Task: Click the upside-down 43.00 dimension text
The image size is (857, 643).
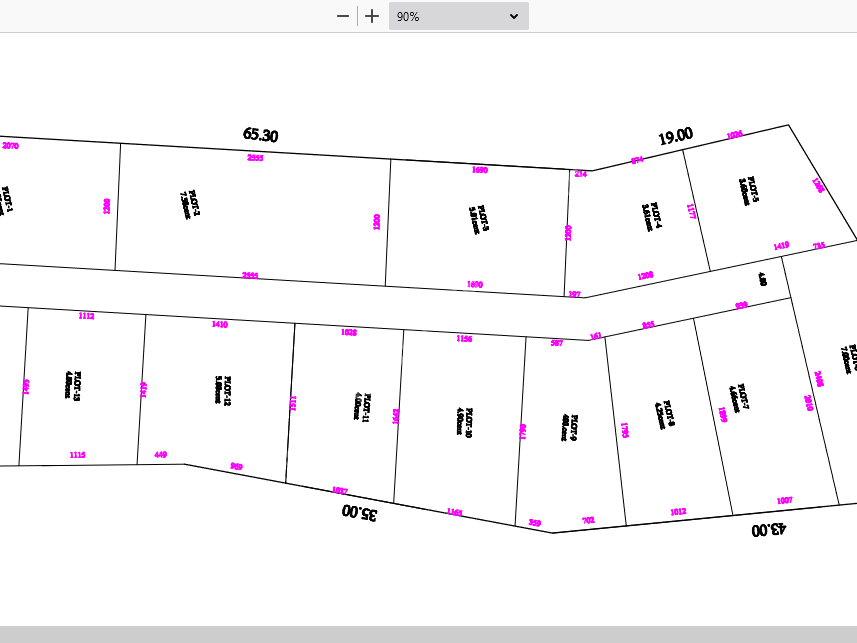Action: coord(767,529)
